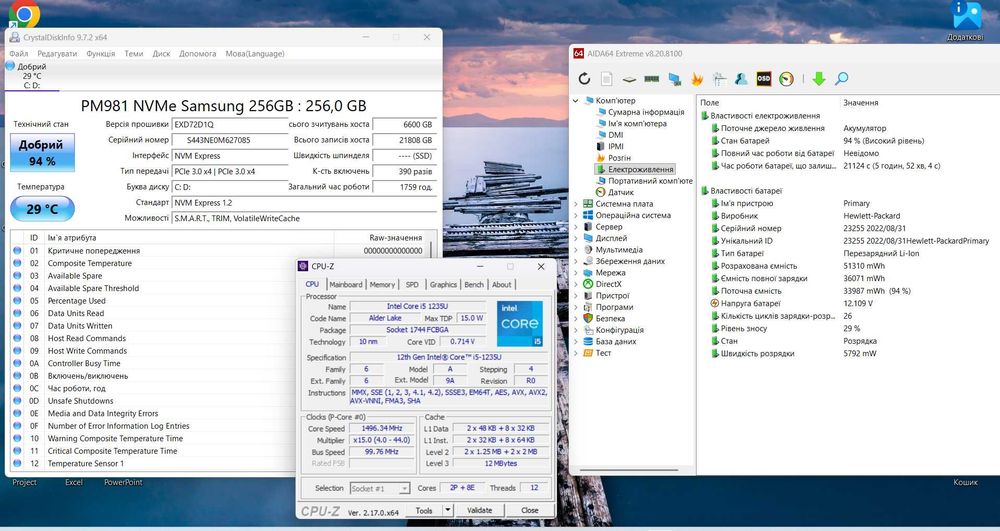Click the firmware version field EXD72D1Q
1000x531 pixels.
230,124
